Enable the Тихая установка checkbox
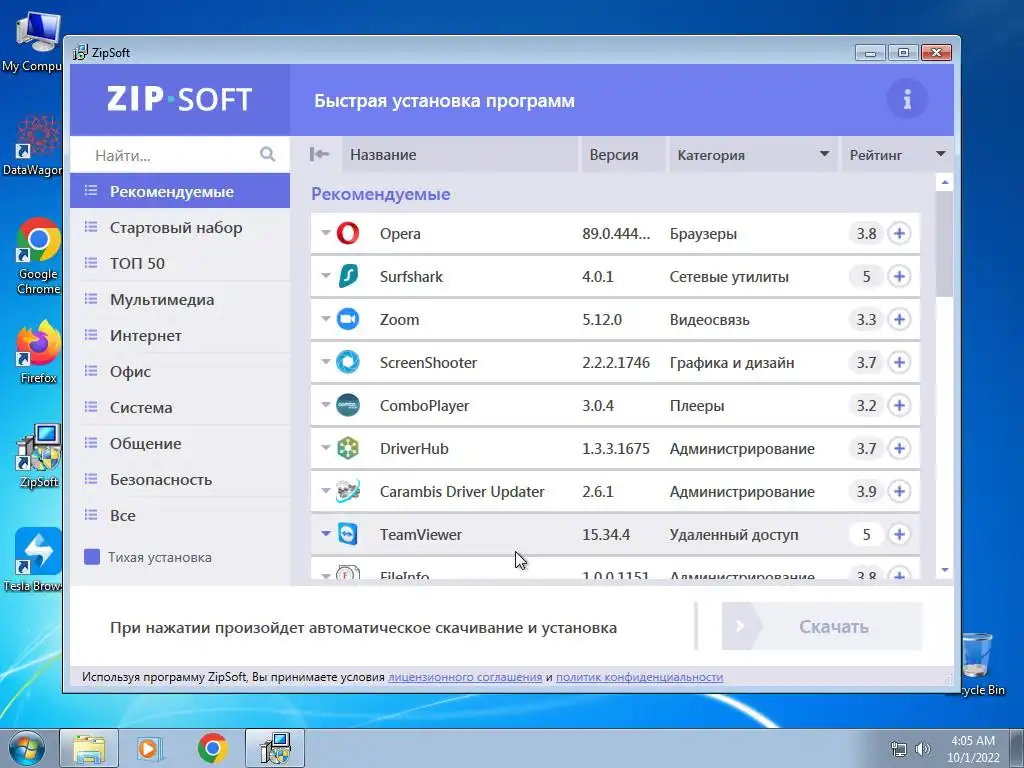Image resolution: width=1024 pixels, height=768 pixels. click(92, 557)
